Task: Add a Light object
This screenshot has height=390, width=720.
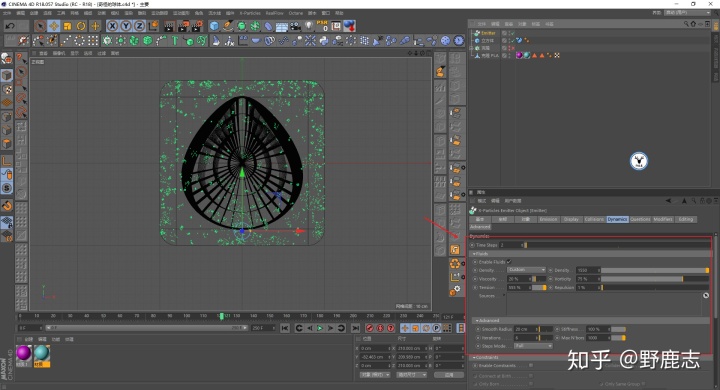Action: point(309,26)
